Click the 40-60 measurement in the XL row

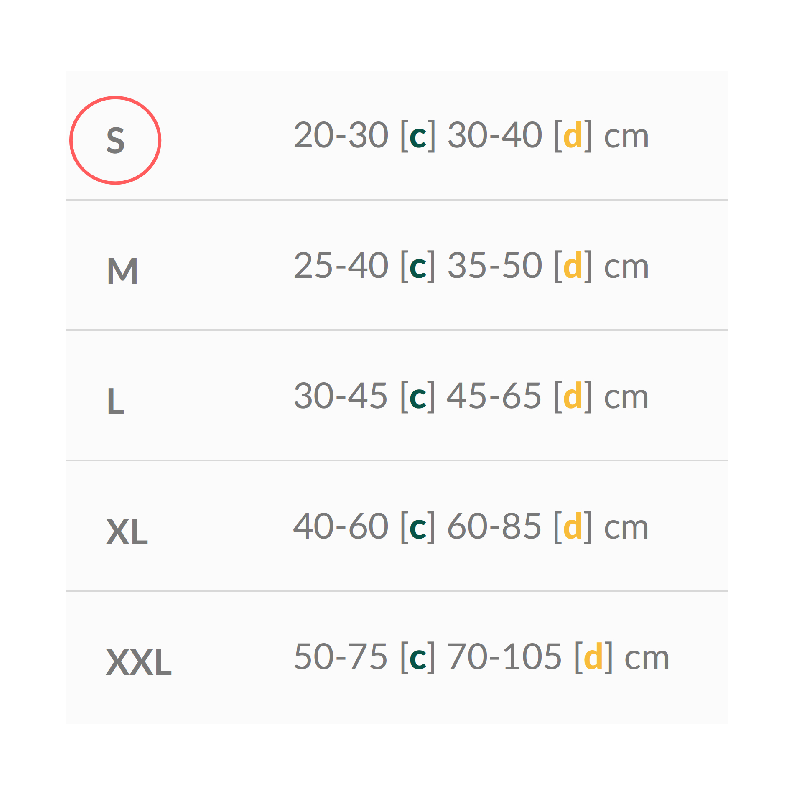pyautogui.click(x=340, y=527)
